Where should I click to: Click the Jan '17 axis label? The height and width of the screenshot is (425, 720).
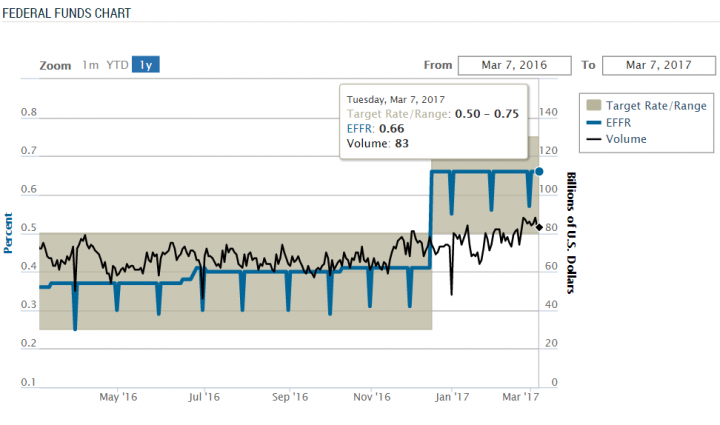[452, 397]
